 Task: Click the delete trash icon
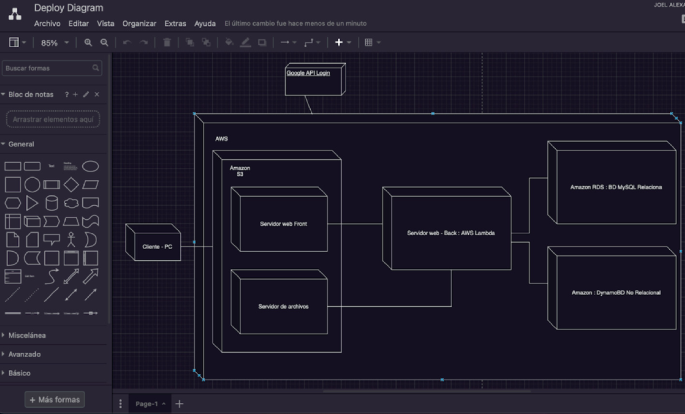click(167, 43)
